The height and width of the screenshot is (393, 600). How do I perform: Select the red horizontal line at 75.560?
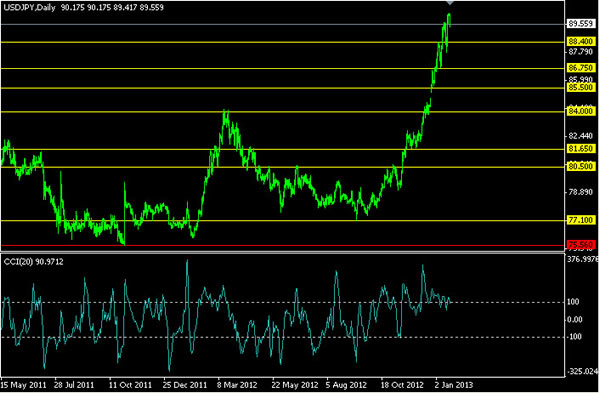coord(283,246)
